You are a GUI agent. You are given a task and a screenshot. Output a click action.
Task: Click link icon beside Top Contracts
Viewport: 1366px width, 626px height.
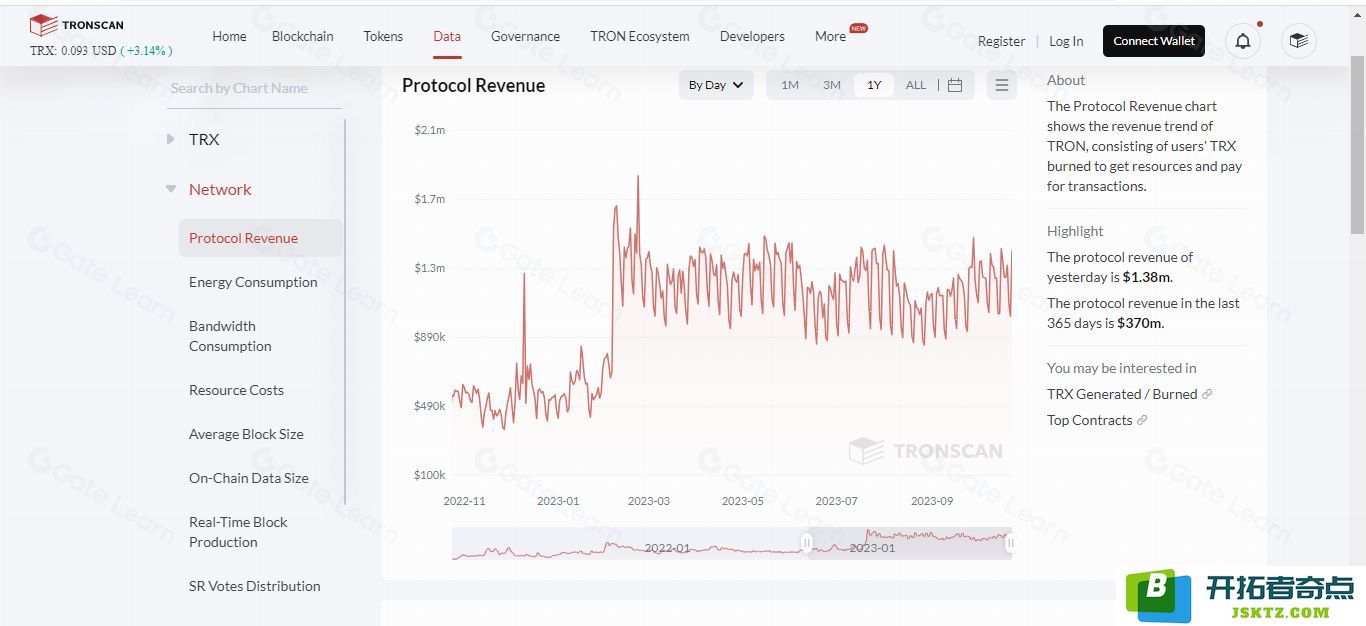1142,420
